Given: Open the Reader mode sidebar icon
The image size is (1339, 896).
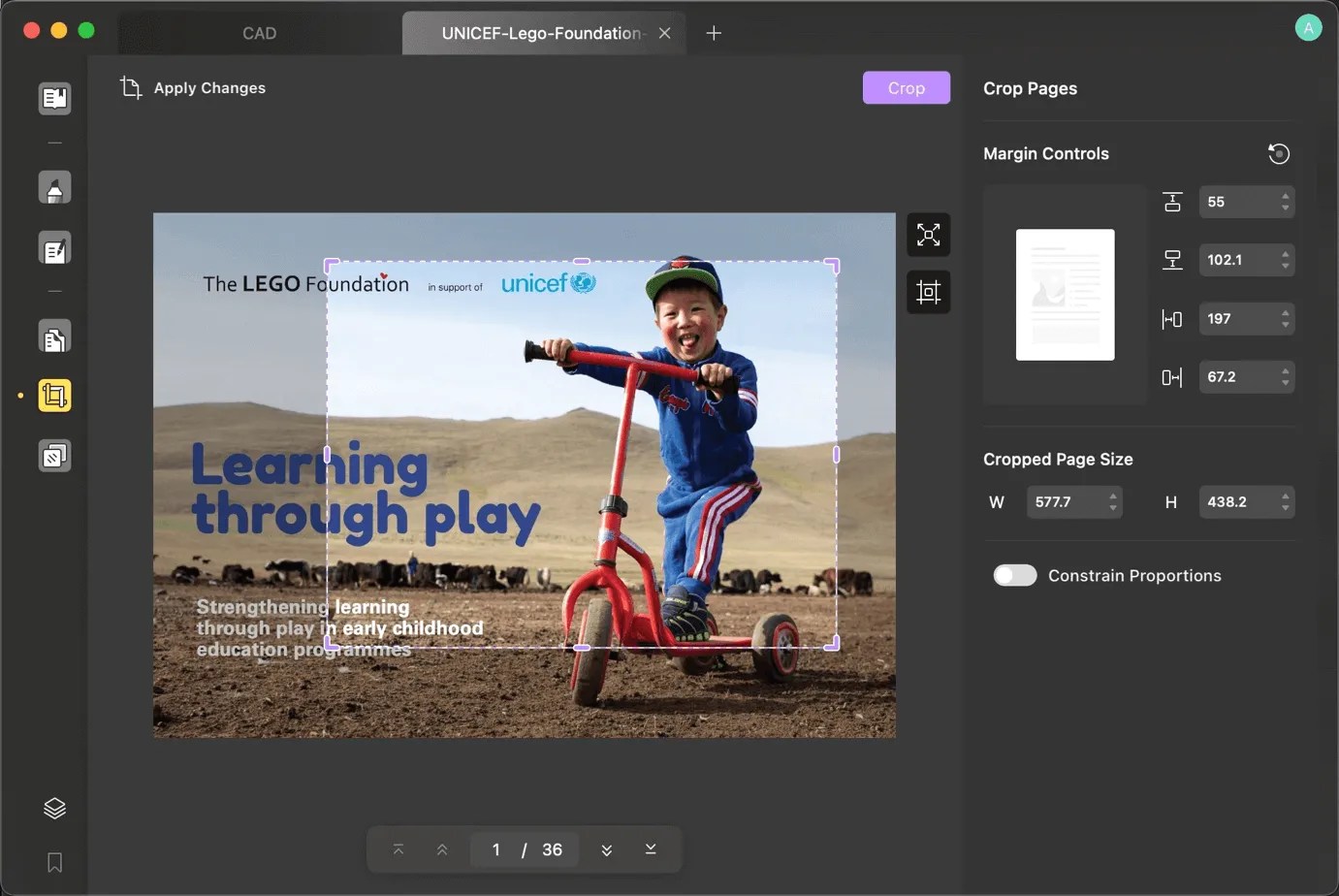Looking at the screenshot, I should pyautogui.click(x=54, y=98).
